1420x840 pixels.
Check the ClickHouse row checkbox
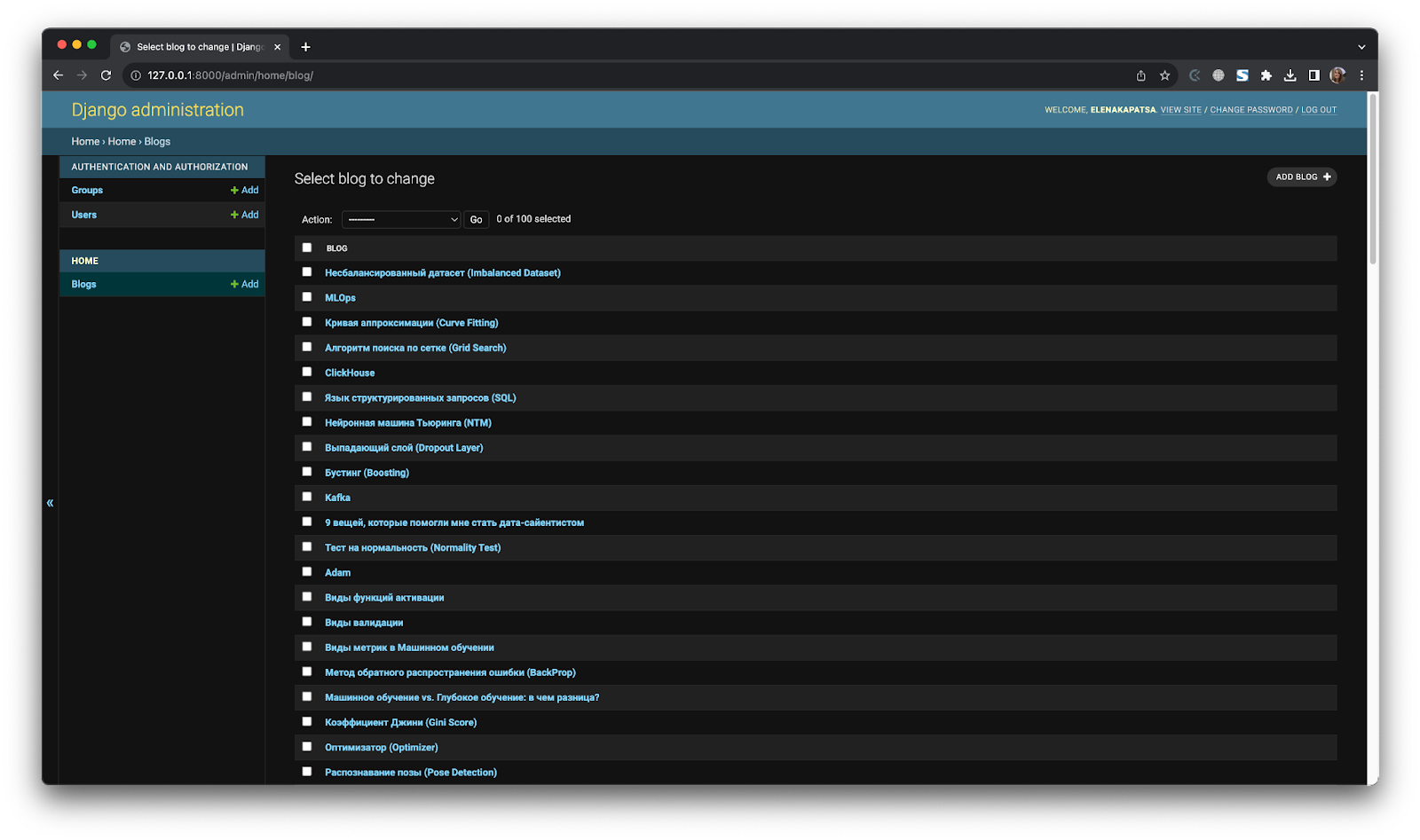pyautogui.click(x=307, y=372)
